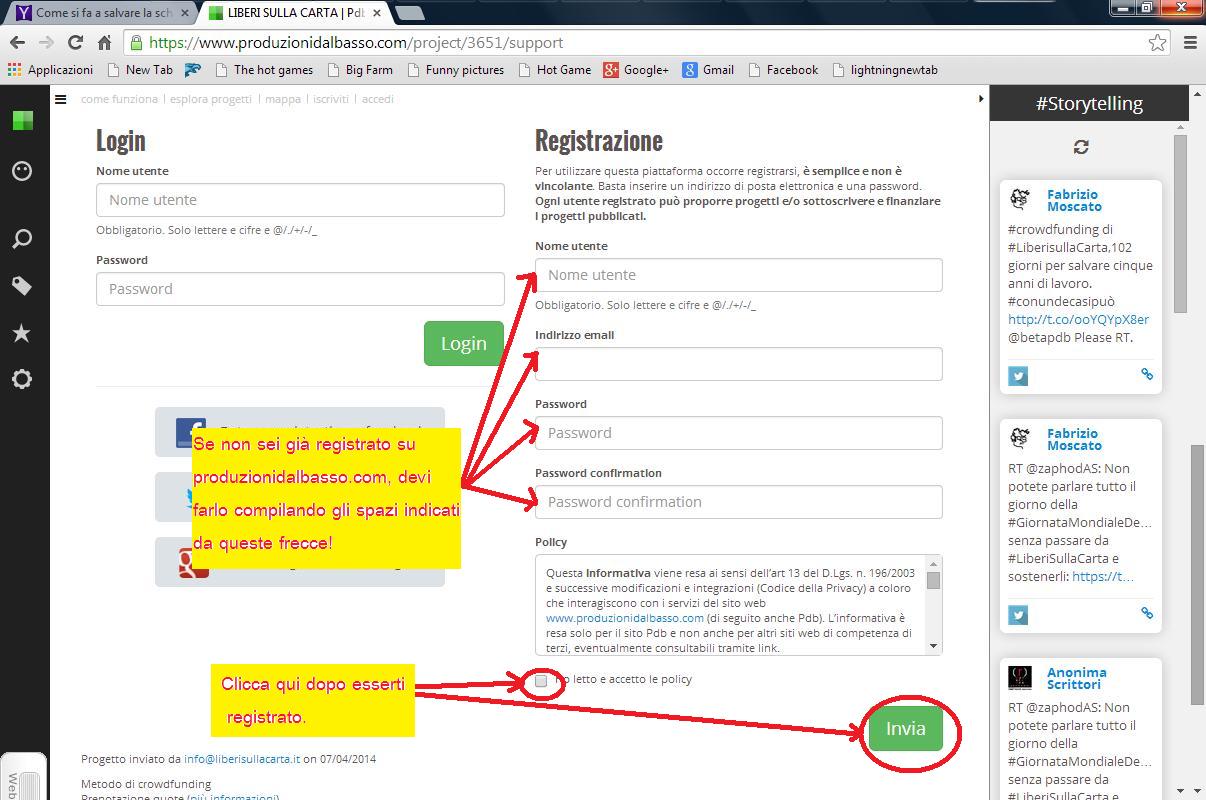The width and height of the screenshot is (1206, 800).
Task: Click the refresh icon under #Storytelling
Action: [x=1081, y=147]
